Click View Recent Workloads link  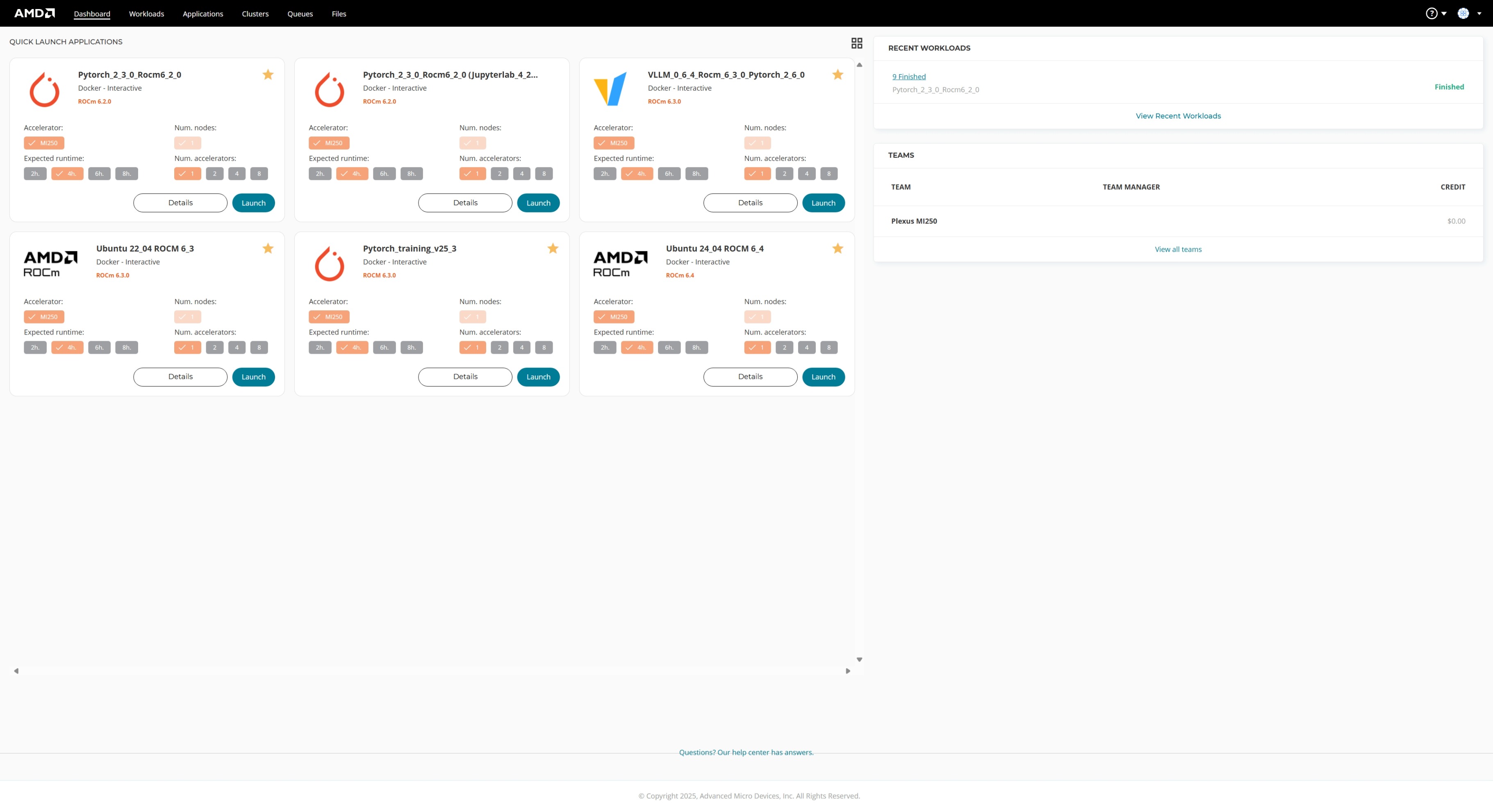pos(1178,116)
